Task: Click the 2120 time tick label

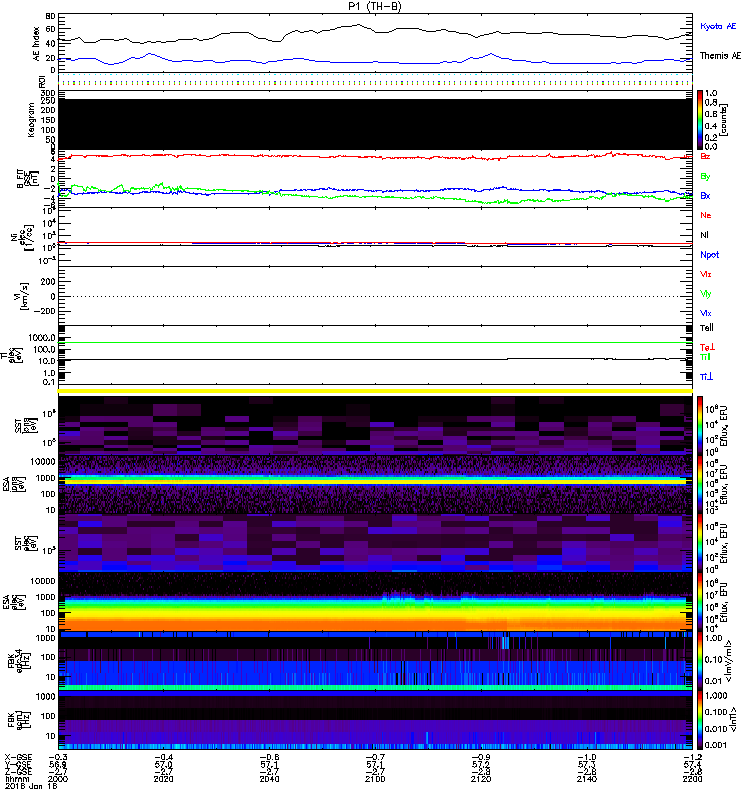Action: (x=481, y=779)
